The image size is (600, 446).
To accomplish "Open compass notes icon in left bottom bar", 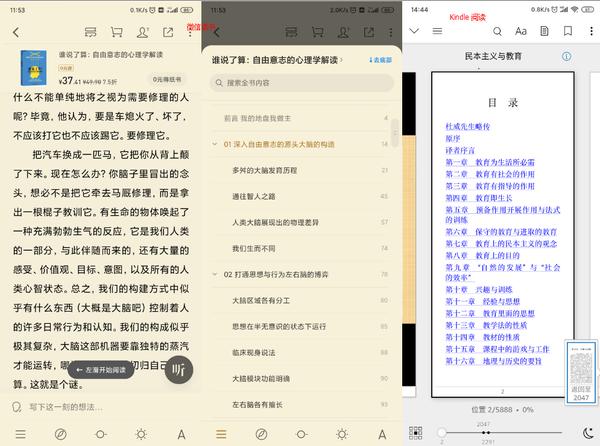I will coord(60,434).
